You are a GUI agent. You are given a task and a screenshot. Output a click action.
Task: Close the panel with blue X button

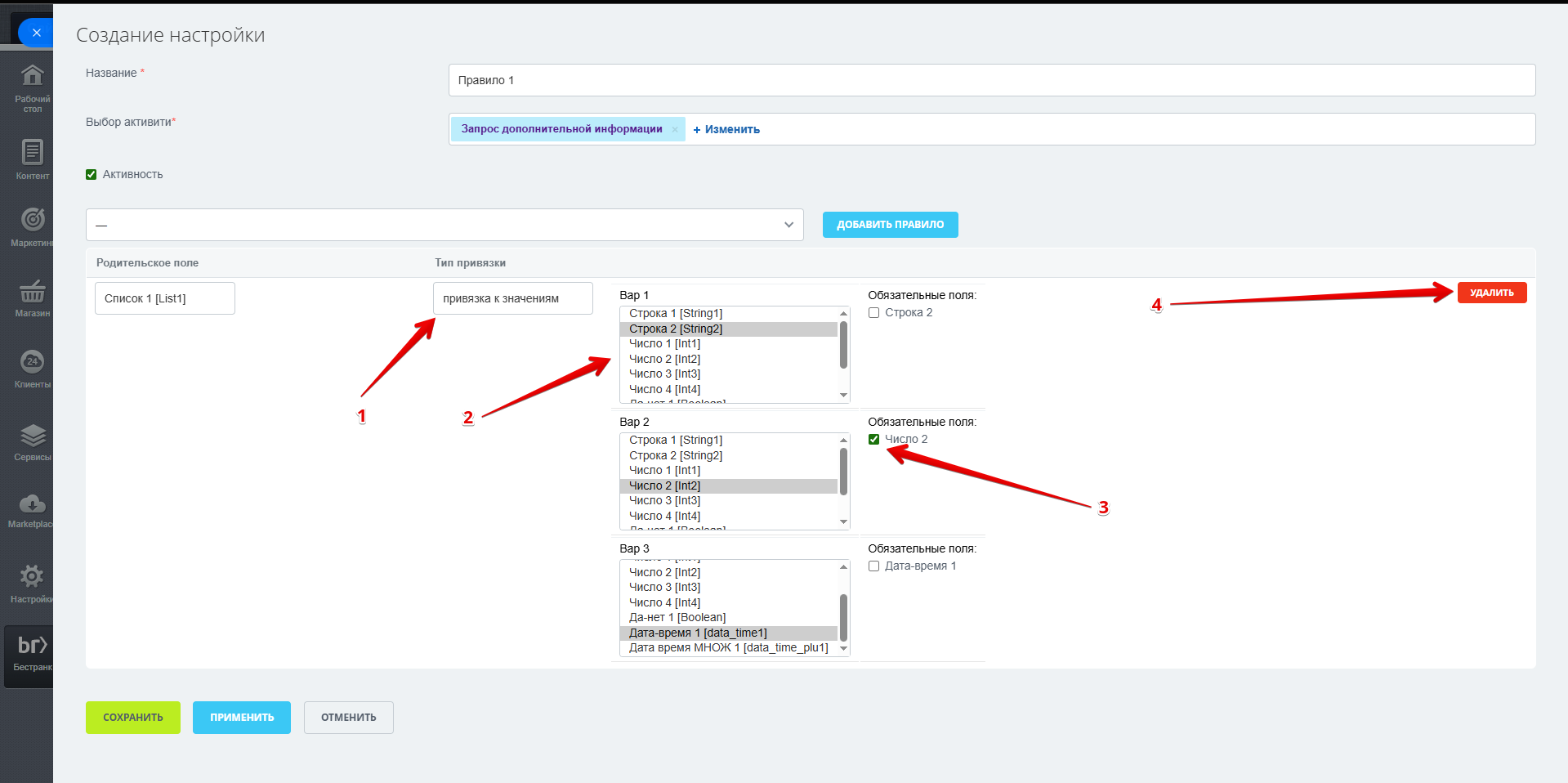(36, 33)
